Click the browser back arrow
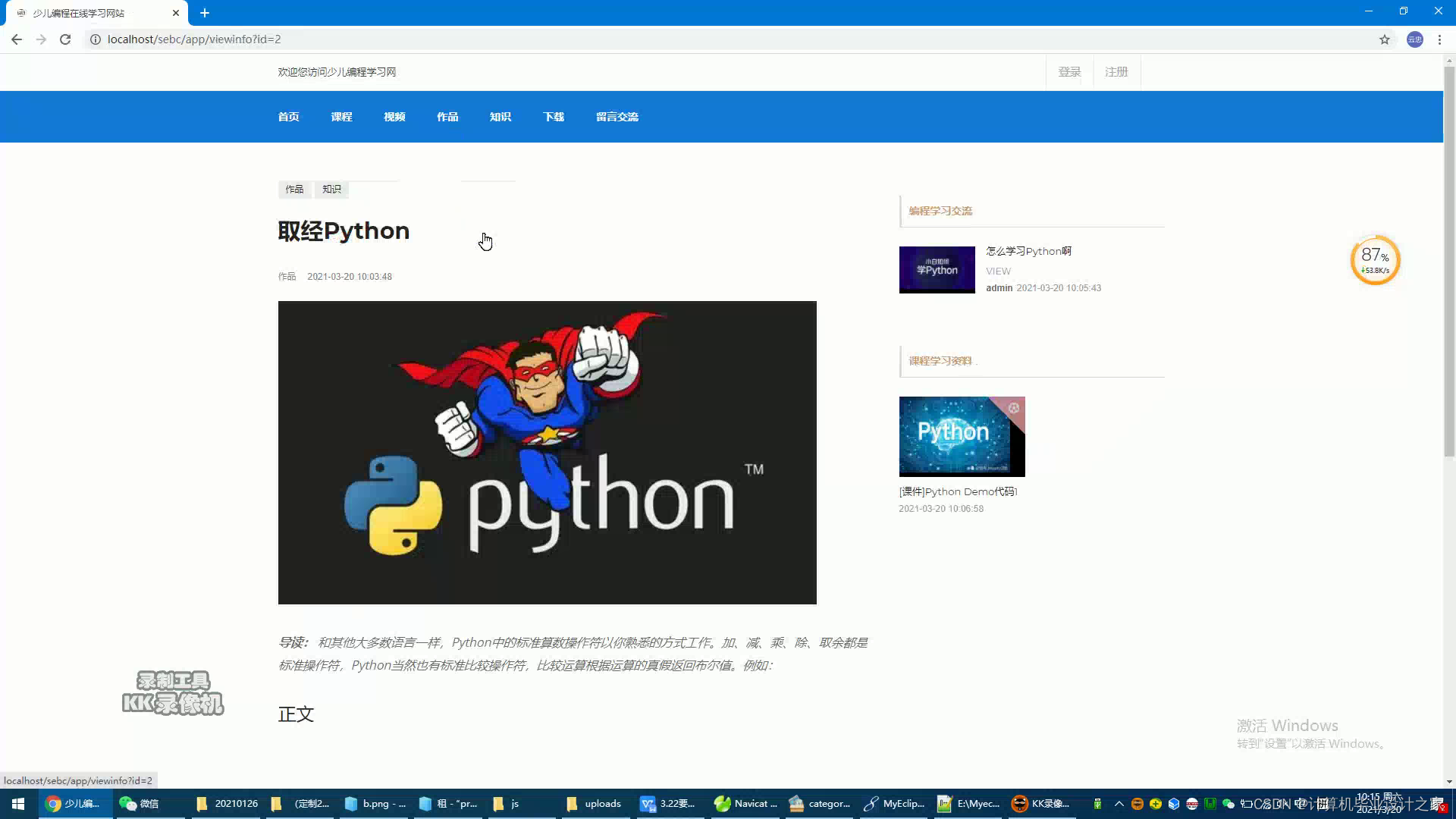 [x=17, y=39]
